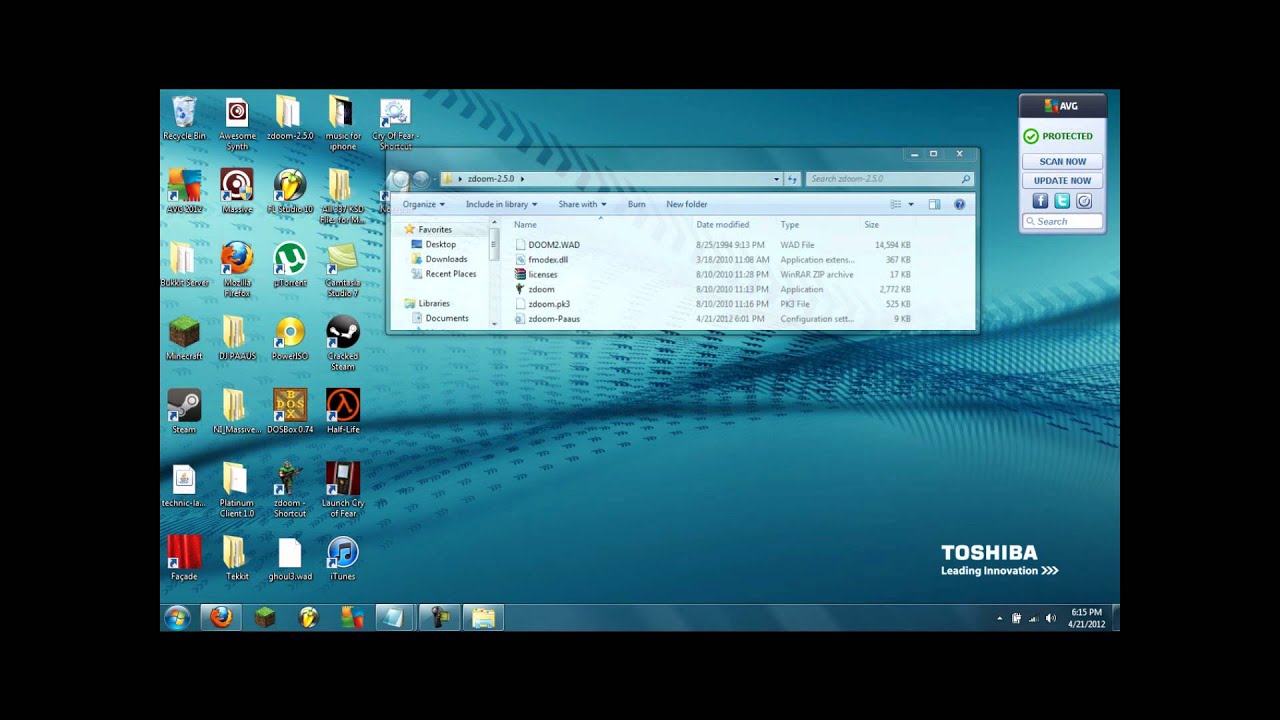Image resolution: width=1280 pixels, height=720 pixels.
Task: Select the Cry Of Fear - Shortcut icon
Action: point(395,124)
